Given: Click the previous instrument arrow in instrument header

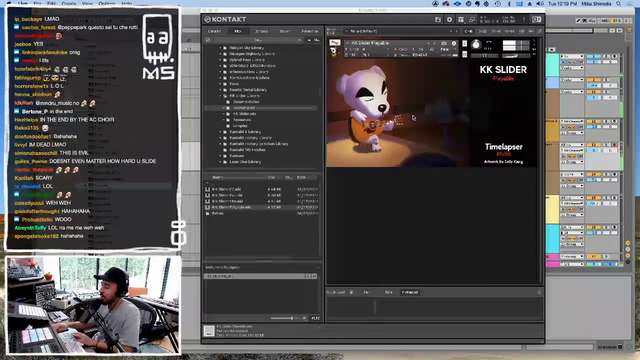Looking at the screenshot, I should tap(429, 43).
